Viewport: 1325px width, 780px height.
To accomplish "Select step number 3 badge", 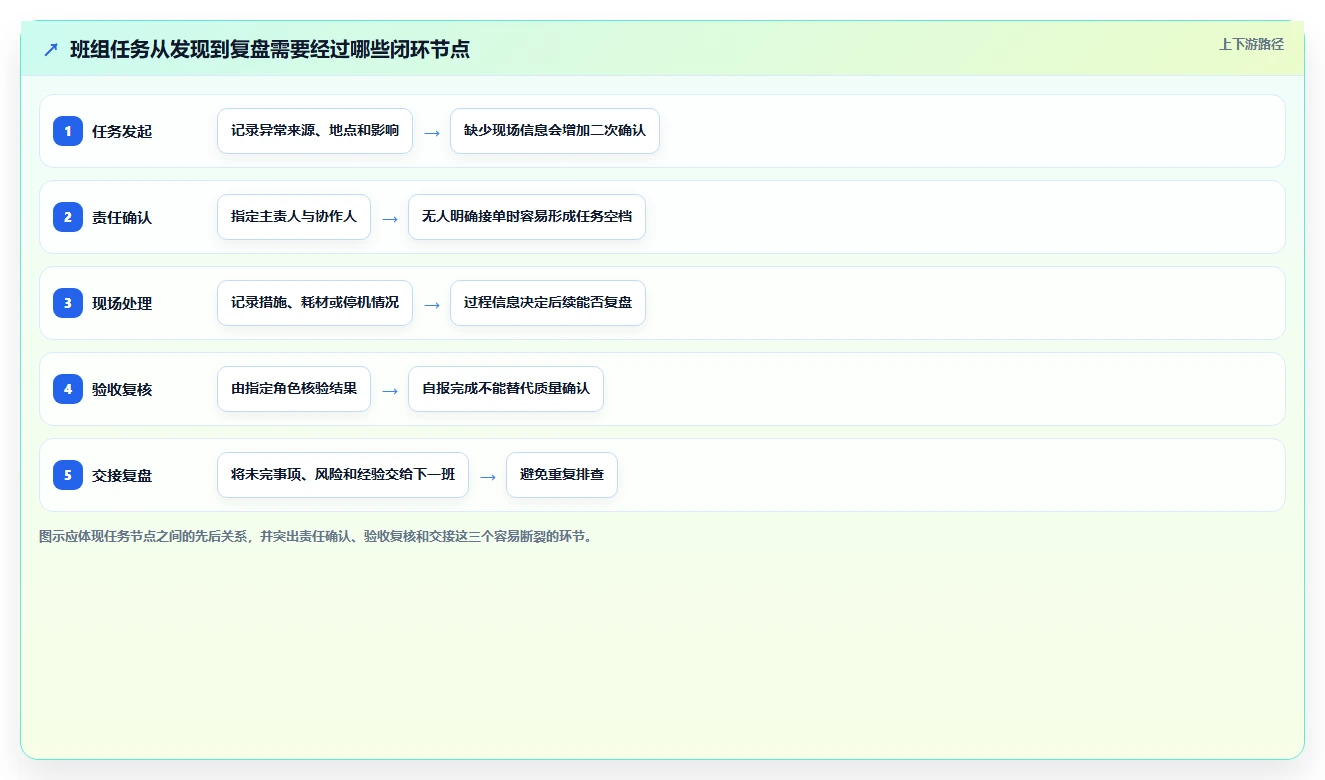I will point(68,303).
